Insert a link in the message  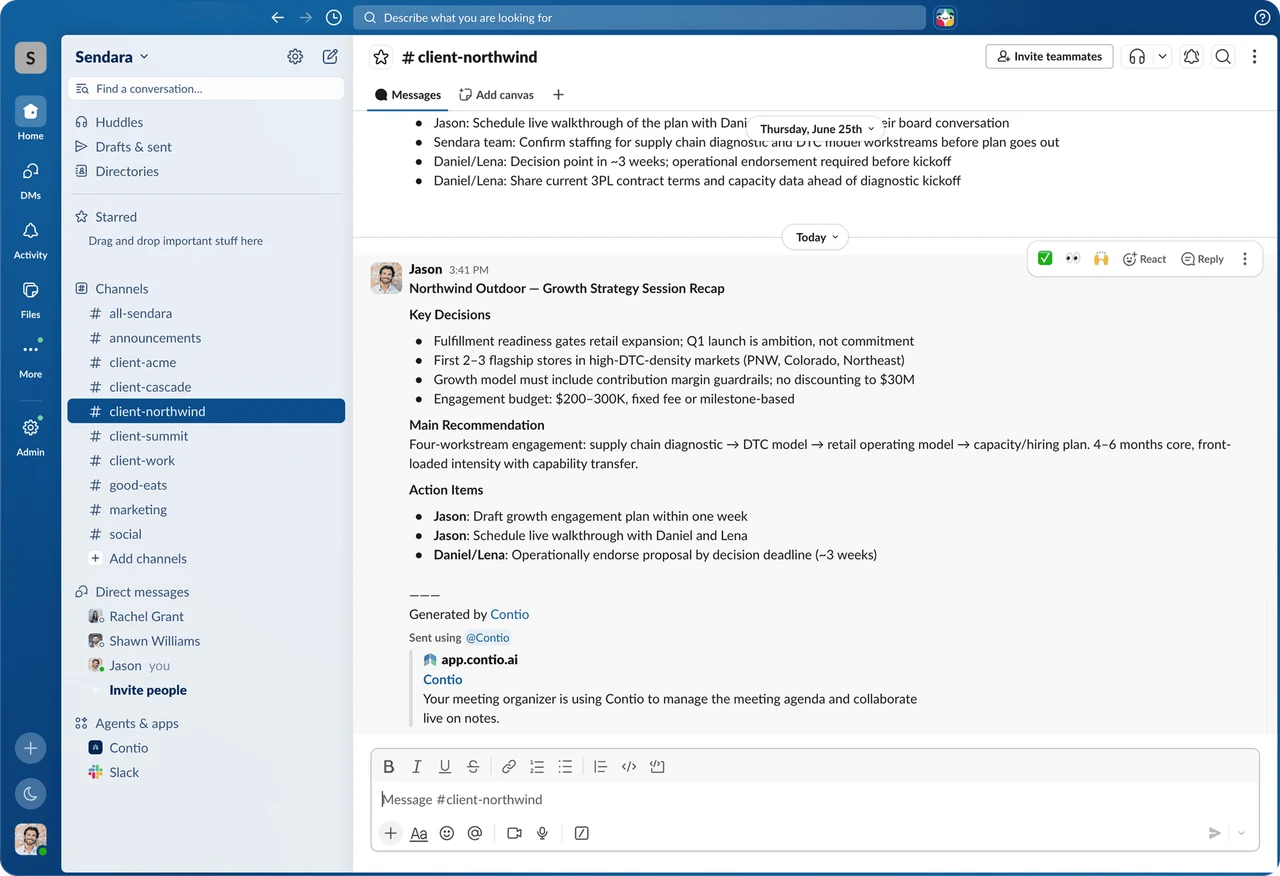(509, 767)
